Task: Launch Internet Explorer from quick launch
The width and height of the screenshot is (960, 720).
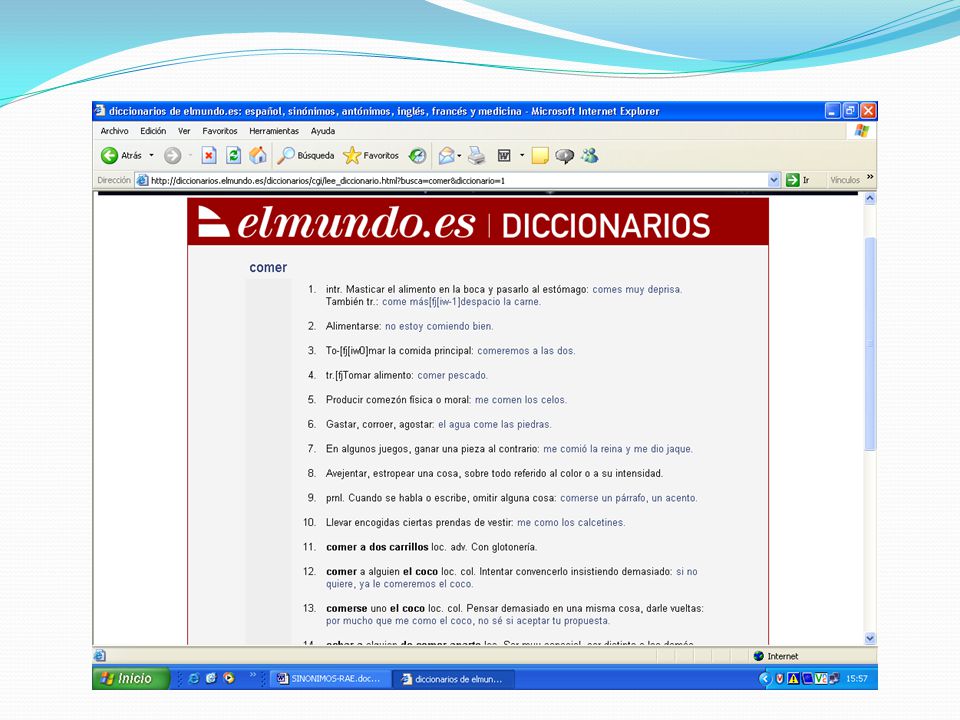Action: [193, 678]
